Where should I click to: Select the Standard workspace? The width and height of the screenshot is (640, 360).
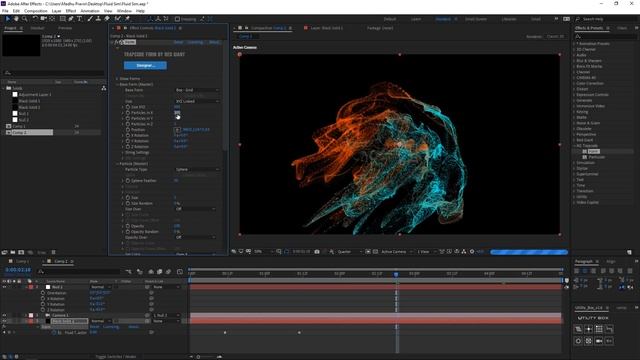(443, 19)
